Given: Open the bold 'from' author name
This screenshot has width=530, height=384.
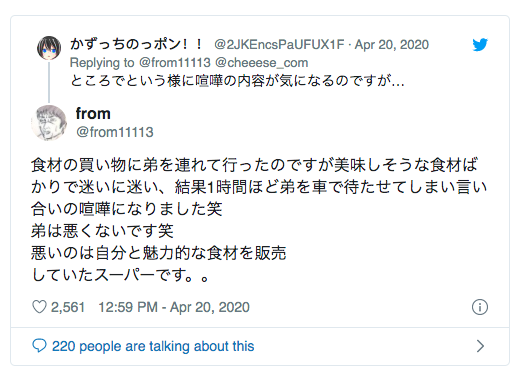Looking at the screenshot, I should coord(93,114).
